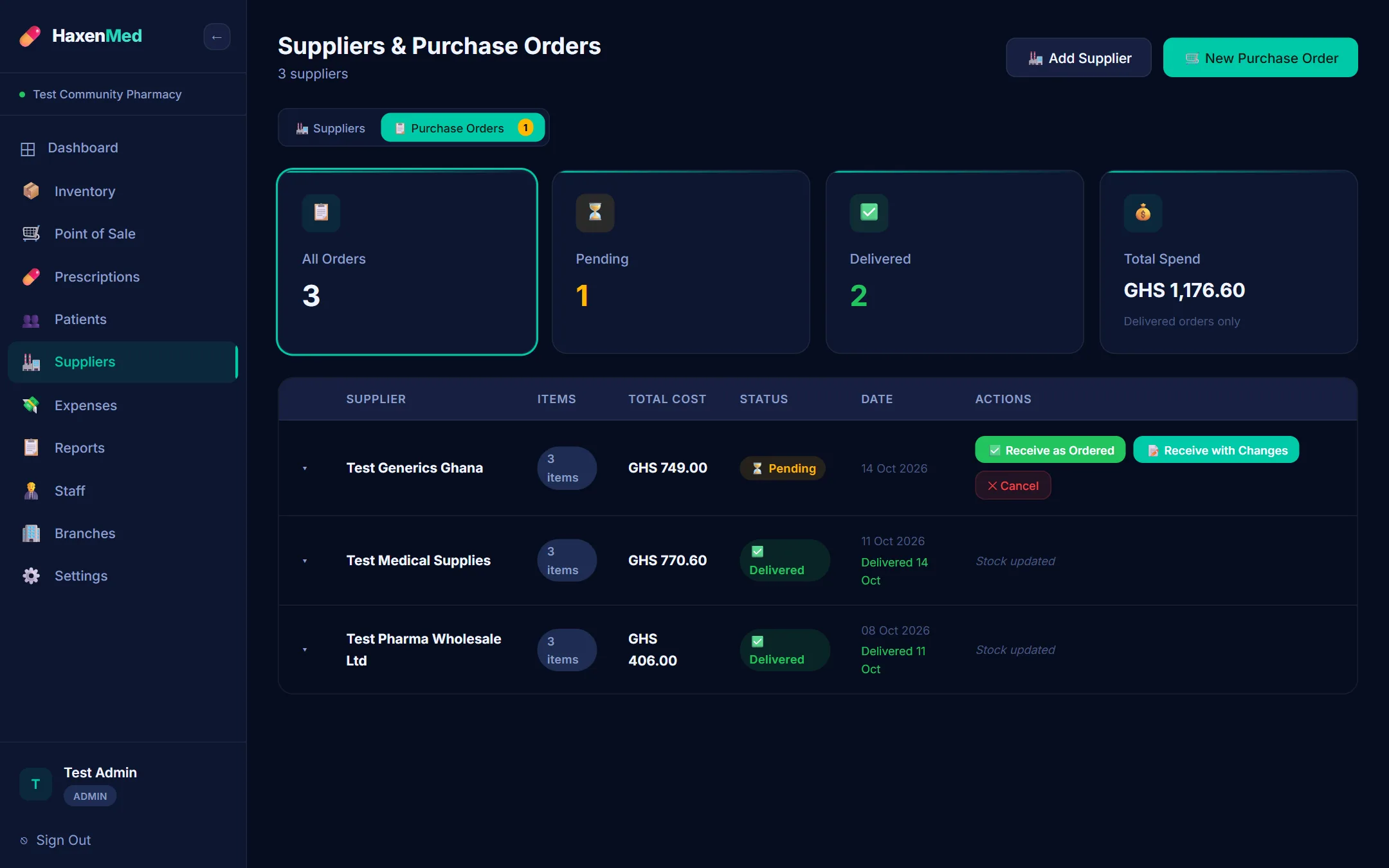
Task: Switch to the Suppliers tab
Action: tap(331, 128)
